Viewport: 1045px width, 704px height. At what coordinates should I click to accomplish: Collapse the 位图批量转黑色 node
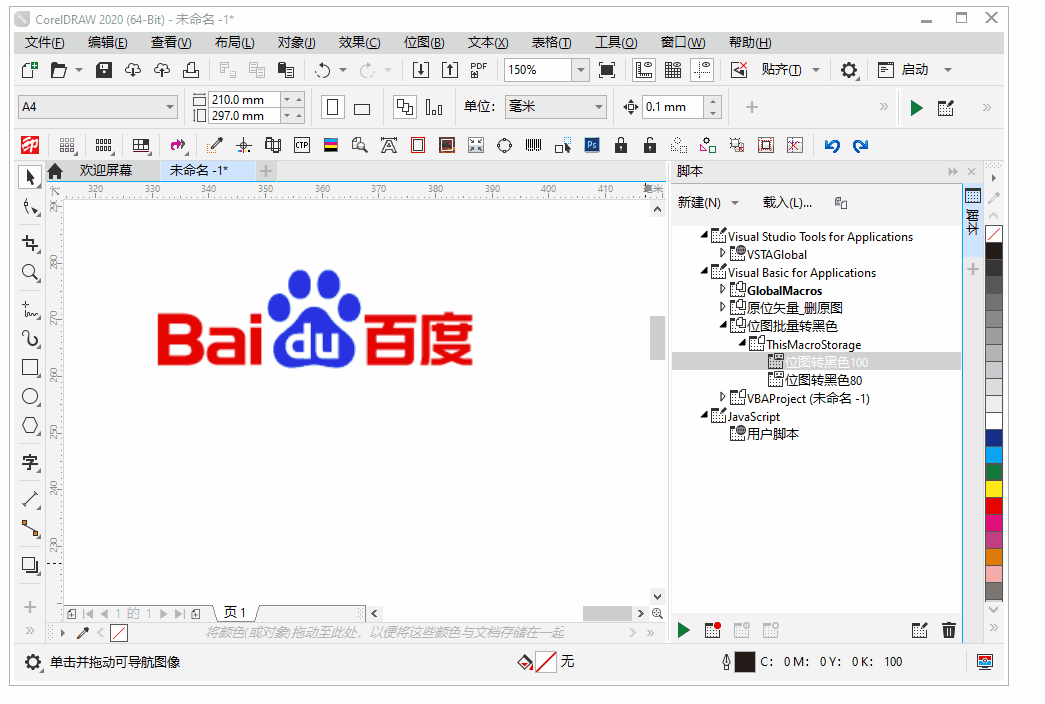point(722,325)
